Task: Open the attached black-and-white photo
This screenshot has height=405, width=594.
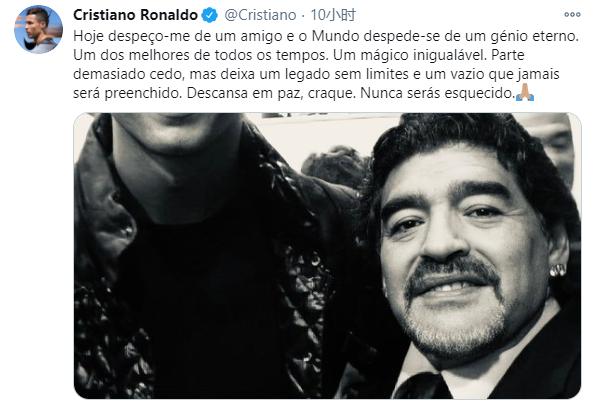Action: [327, 256]
